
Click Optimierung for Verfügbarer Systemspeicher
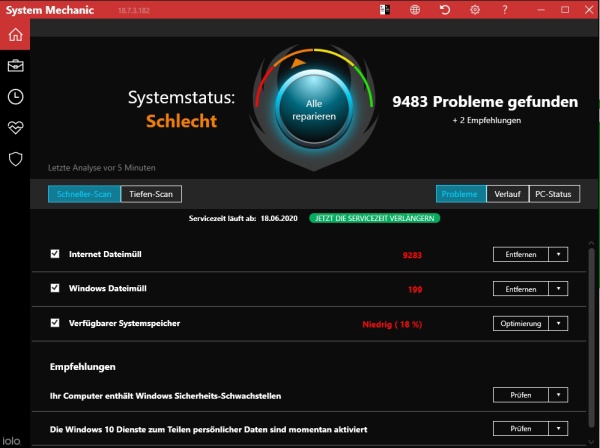(521, 324)
